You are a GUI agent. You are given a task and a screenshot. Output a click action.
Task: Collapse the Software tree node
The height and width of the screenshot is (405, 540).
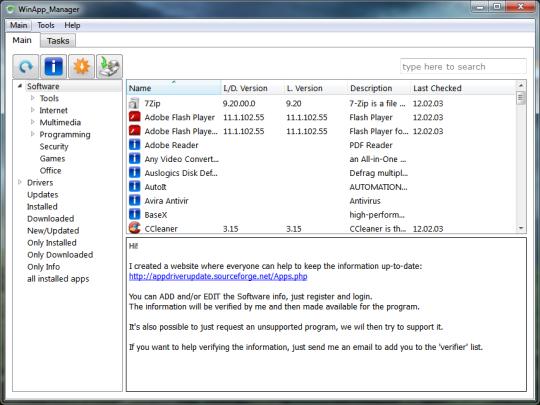click(x=20, y=86)
